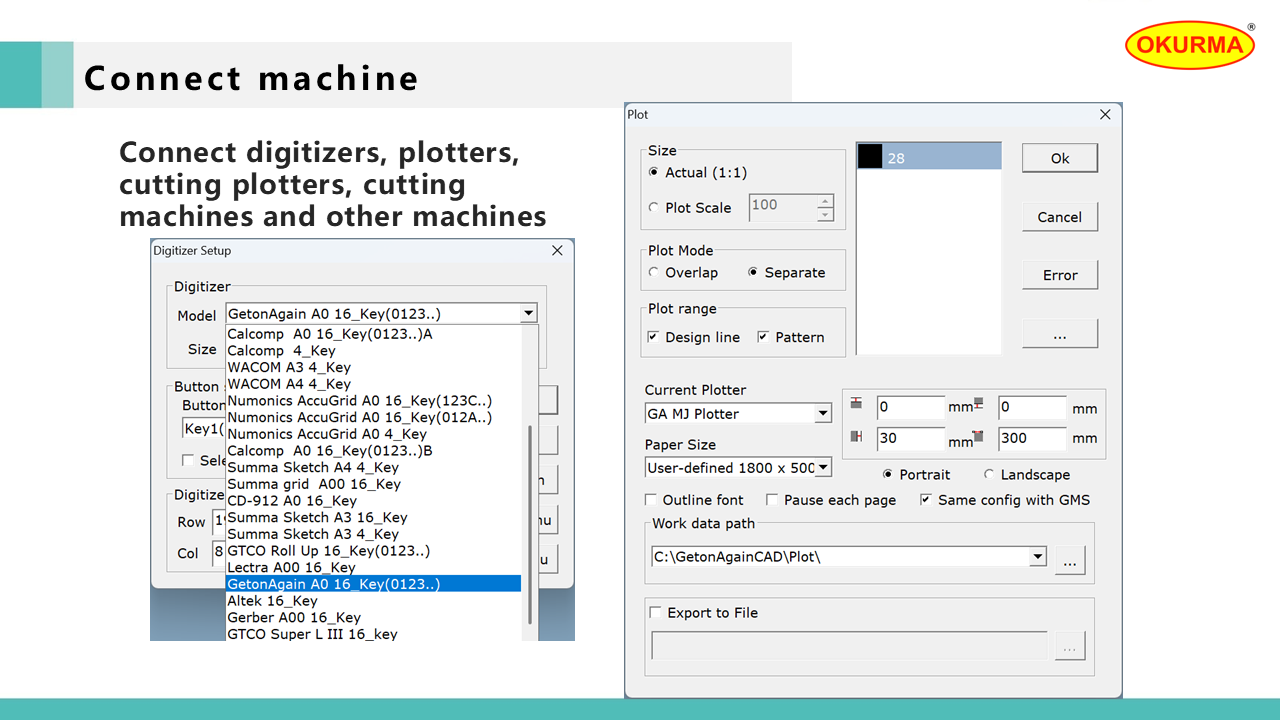The image size is (1280, 720).
Task: Click the up arrow on the Plot Scale spinner
Action: [825, 201]
